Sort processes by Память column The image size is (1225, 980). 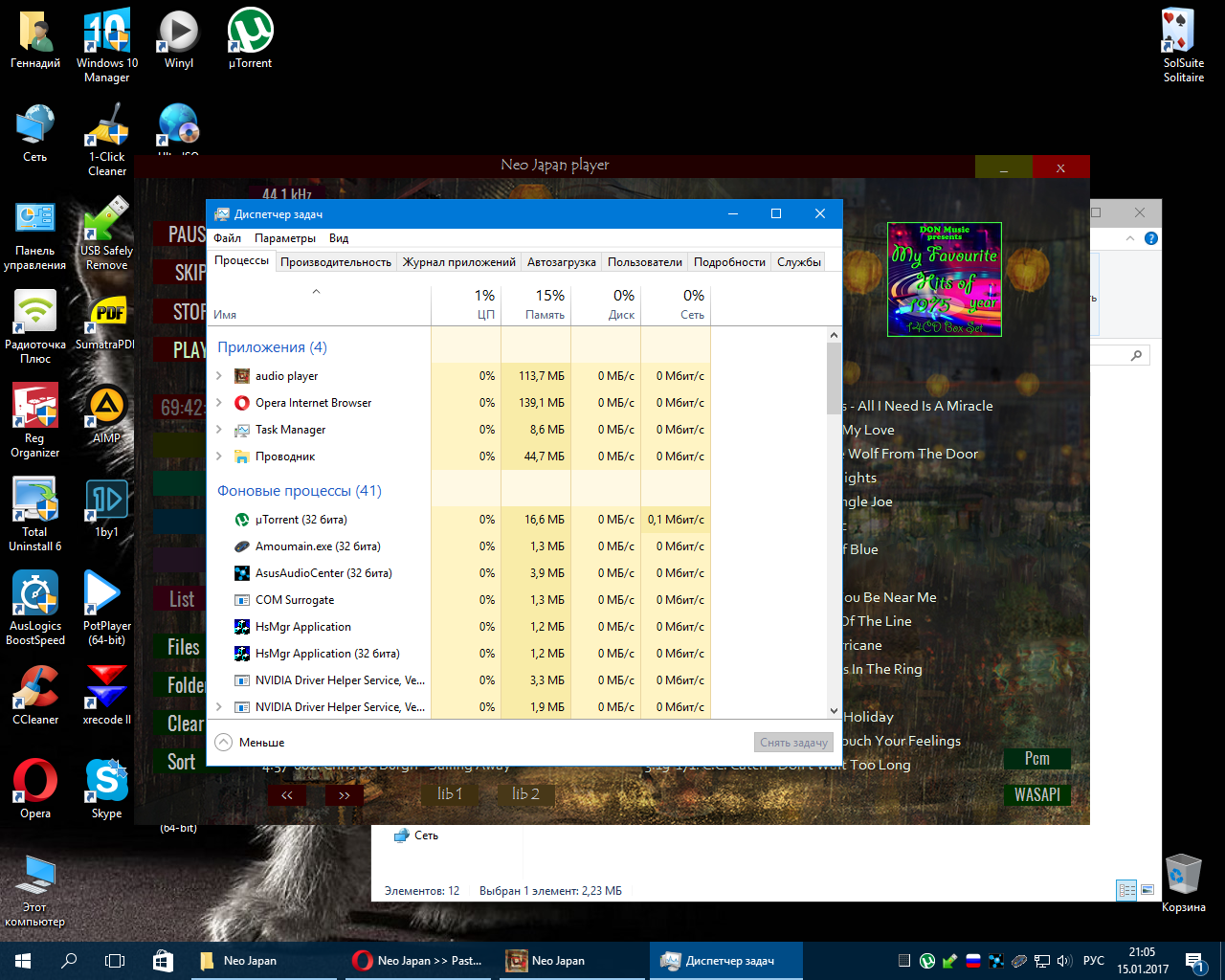coord(536,304)
